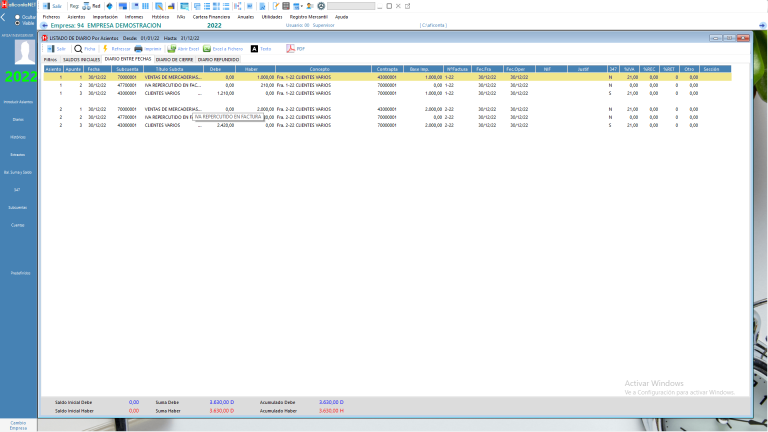Click the notepad with pencil icon

(276, 6)
